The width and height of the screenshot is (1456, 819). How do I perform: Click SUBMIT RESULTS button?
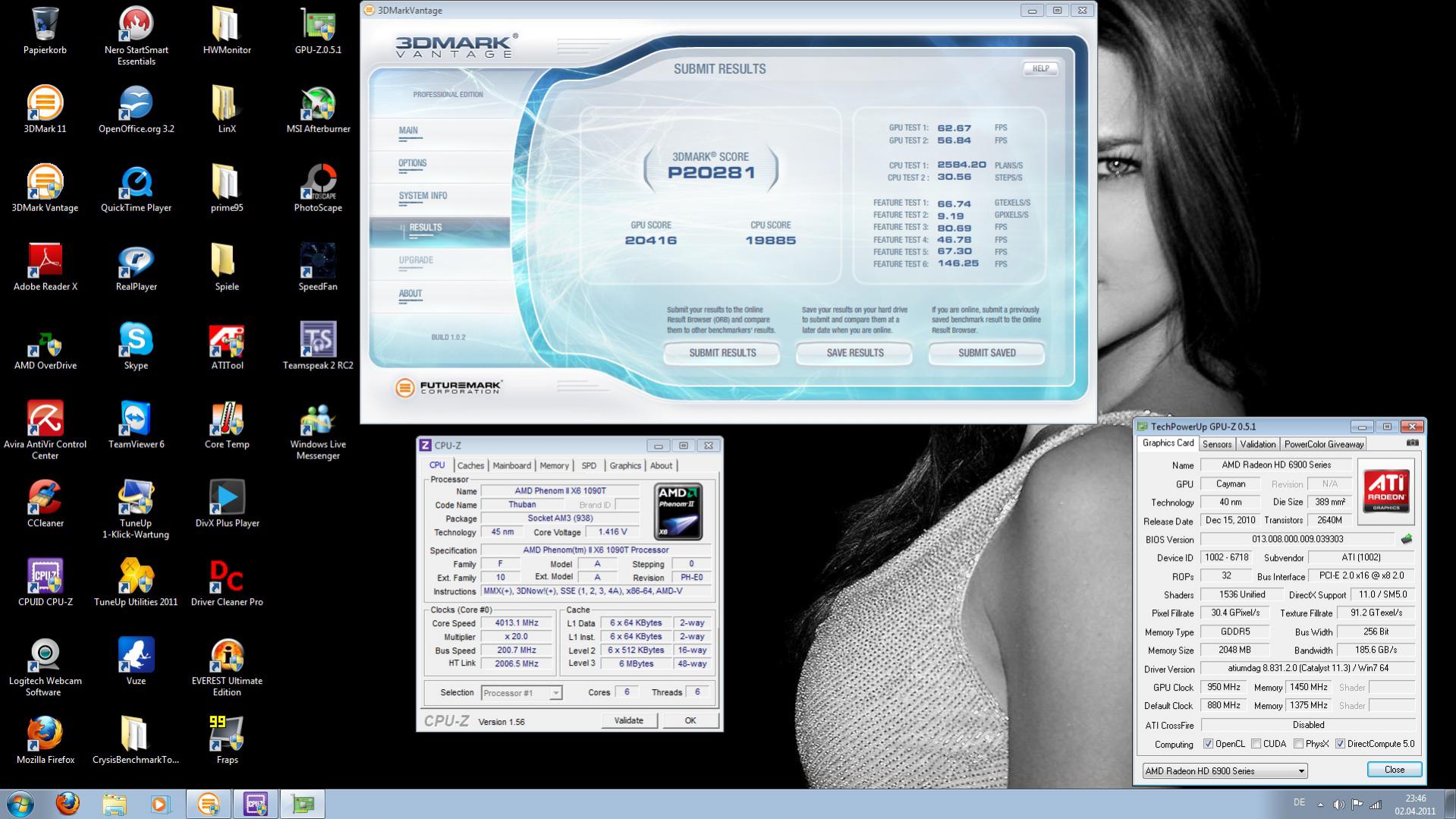tap(722, 353)
